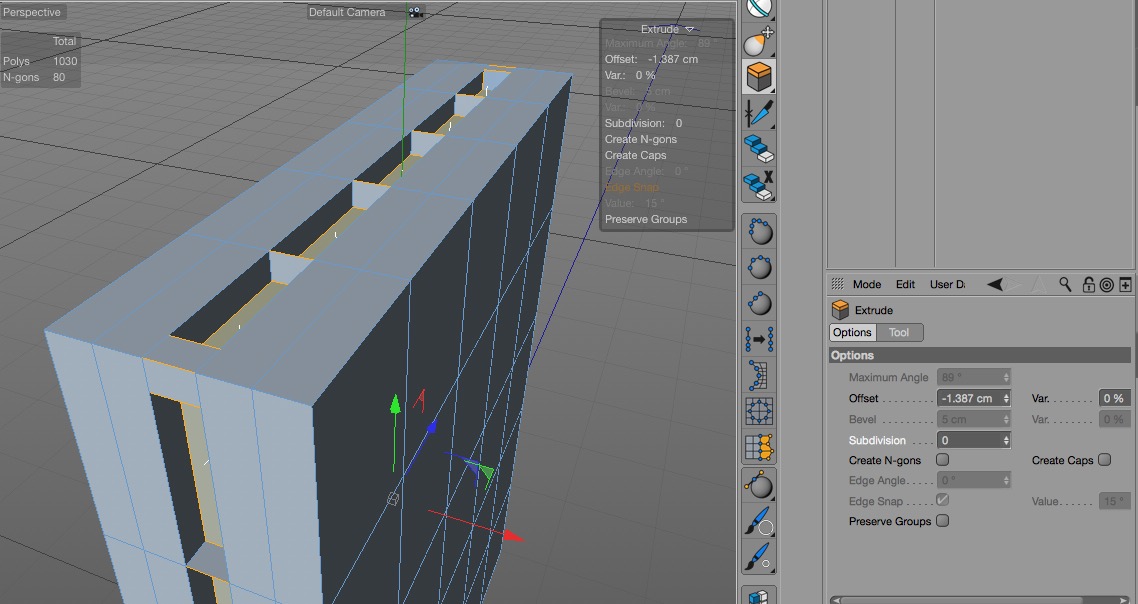Click the Subdivision field stepper arrows

(1006, 440)
